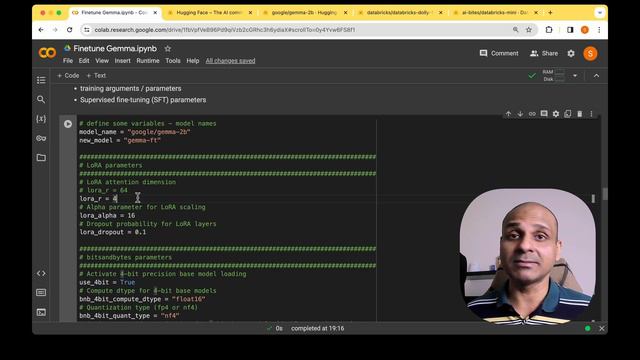Click the Colab CO logo
Image resolution: width=640 pixels, height=360 pixels.
(47, 53)
